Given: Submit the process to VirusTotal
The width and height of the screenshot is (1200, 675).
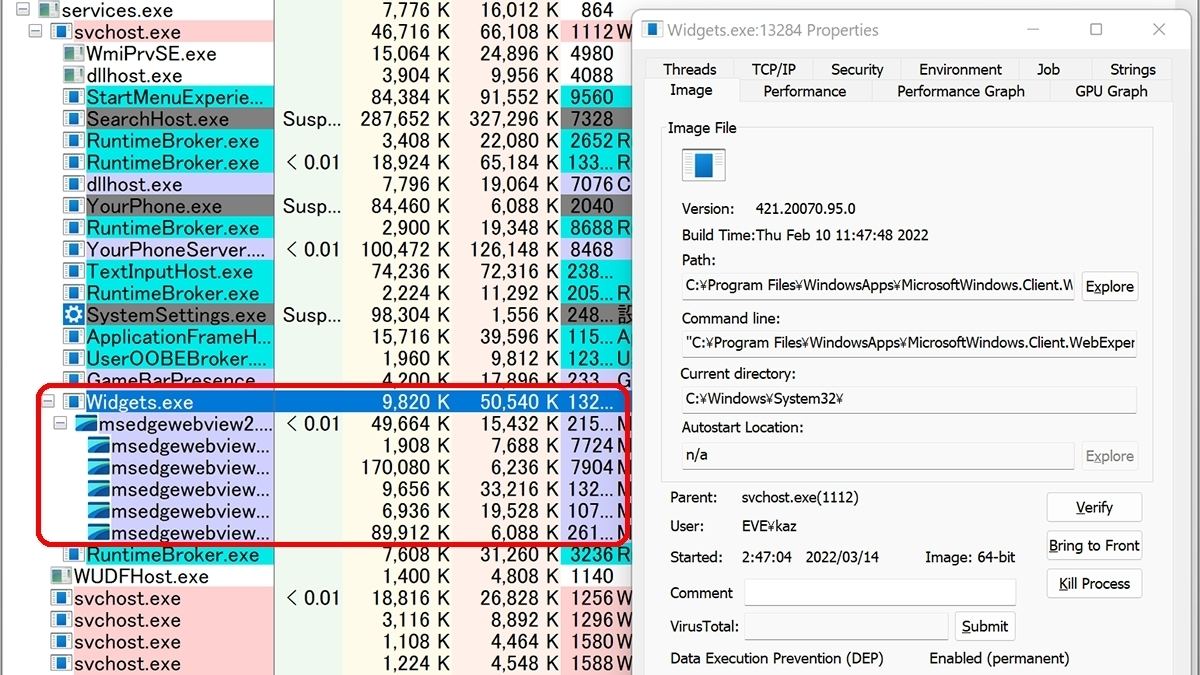Looking at the screenshot, I should tap(985, 626).
